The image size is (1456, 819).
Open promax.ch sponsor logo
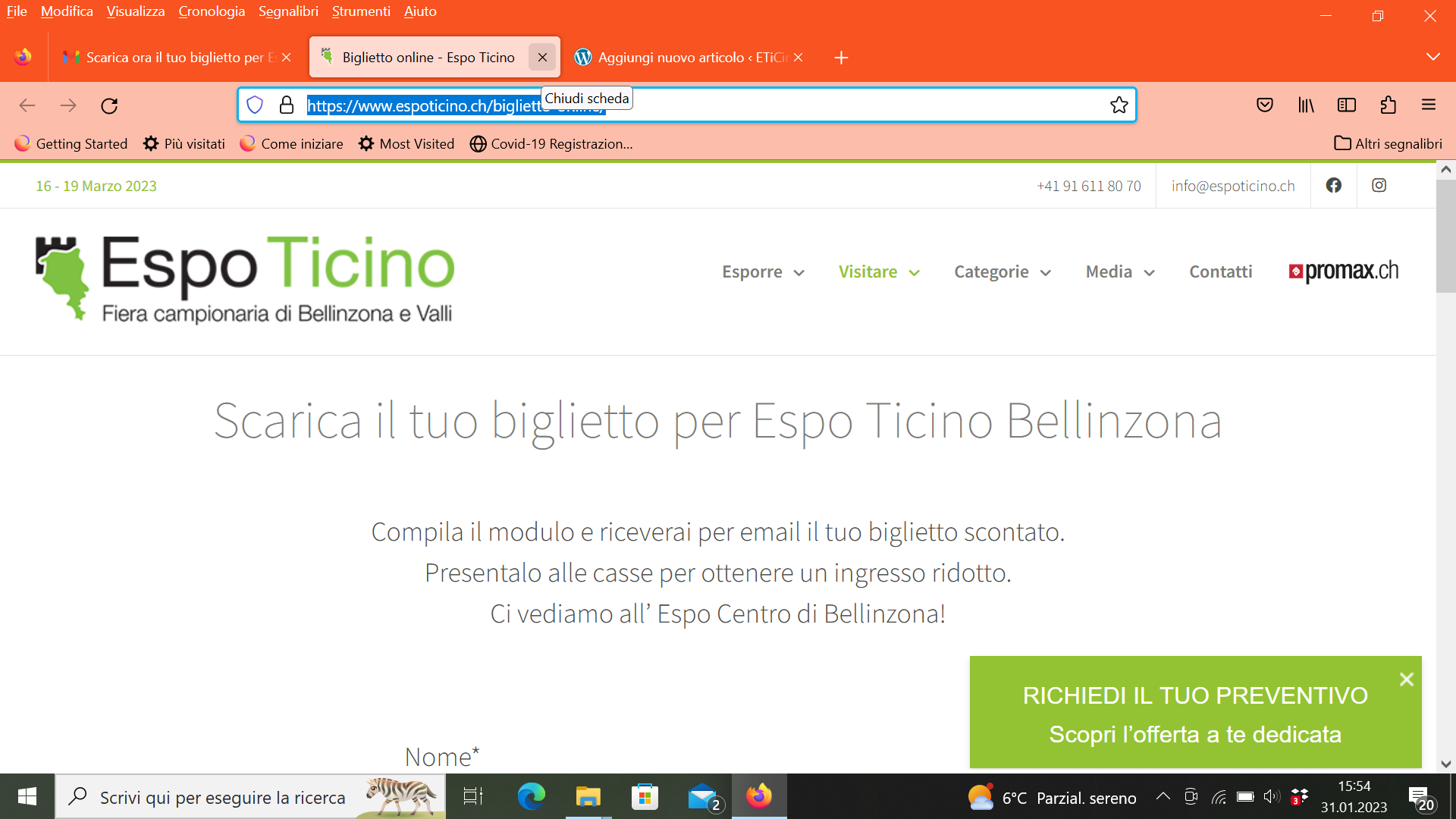[x=1344, y=271]
